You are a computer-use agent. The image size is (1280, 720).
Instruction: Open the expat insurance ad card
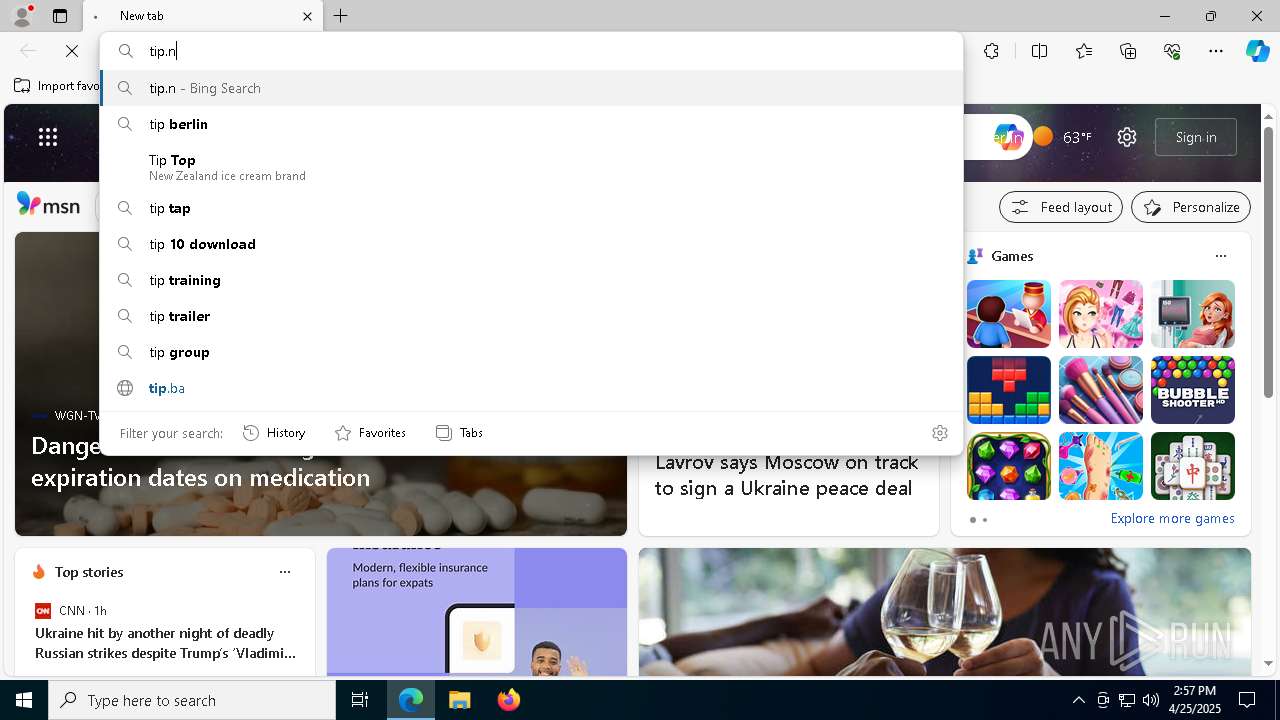(477, 612)
